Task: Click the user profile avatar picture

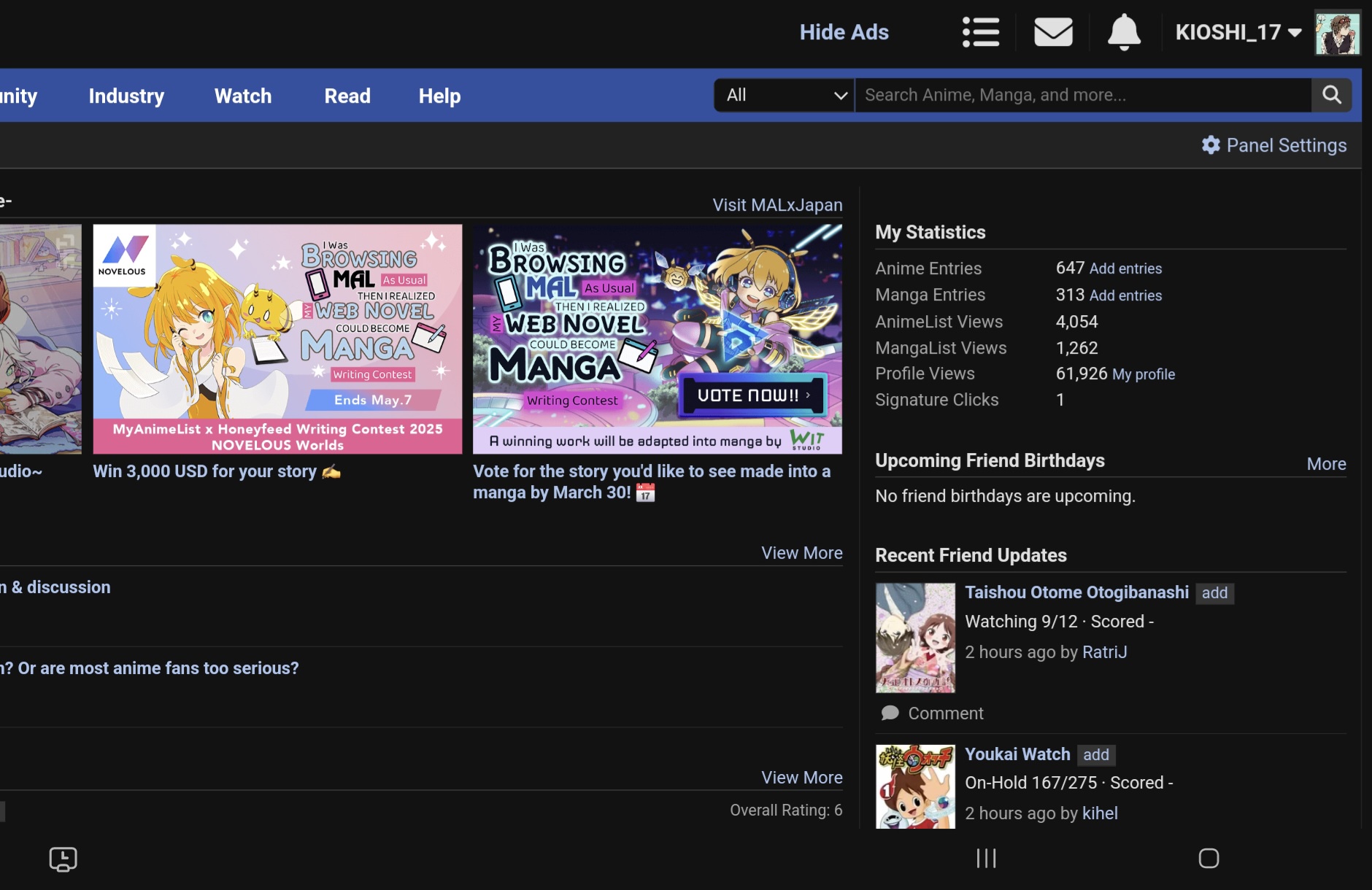Action: tap(1337, 33)
